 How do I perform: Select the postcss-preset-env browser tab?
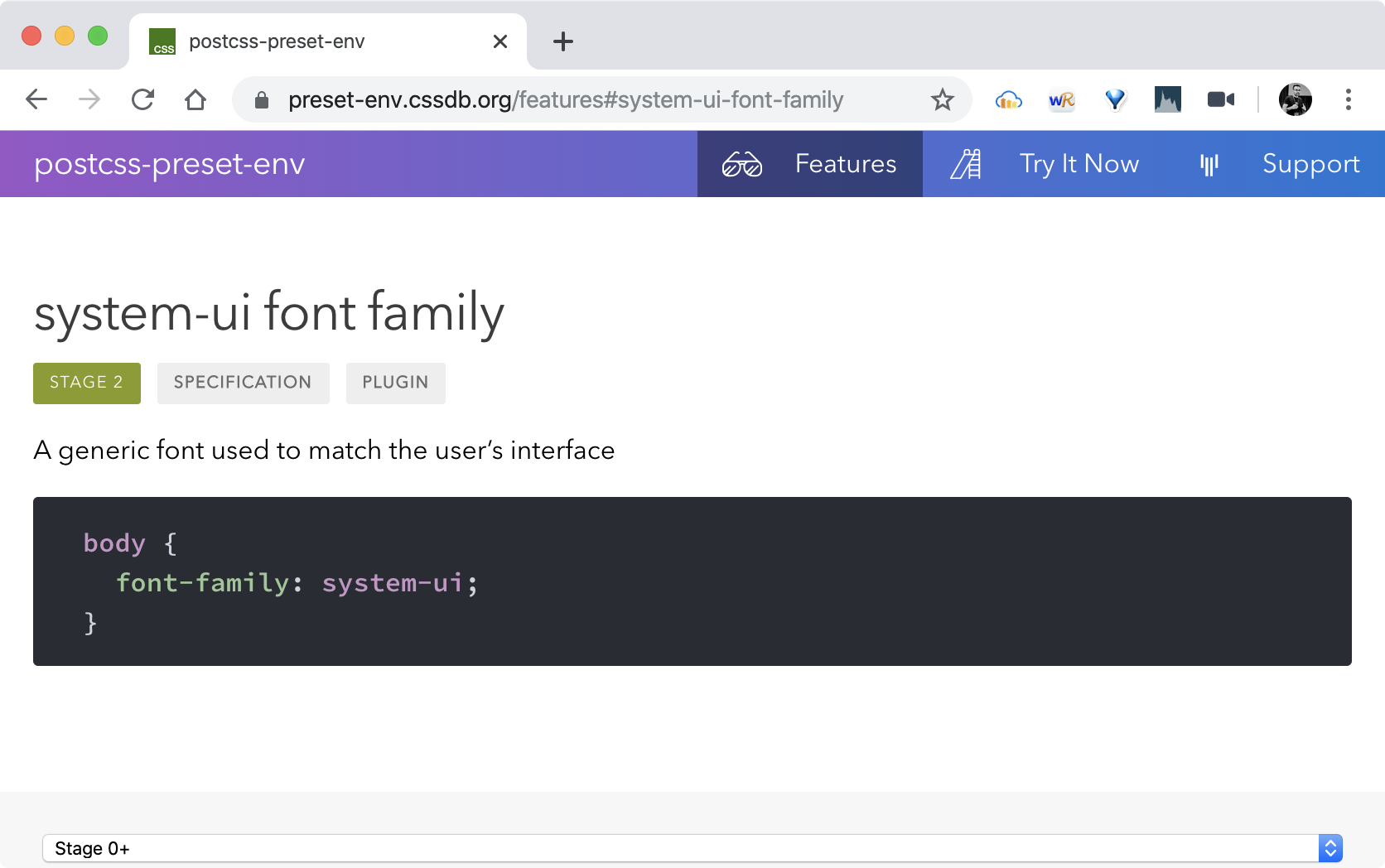click(x=328, y=41)
